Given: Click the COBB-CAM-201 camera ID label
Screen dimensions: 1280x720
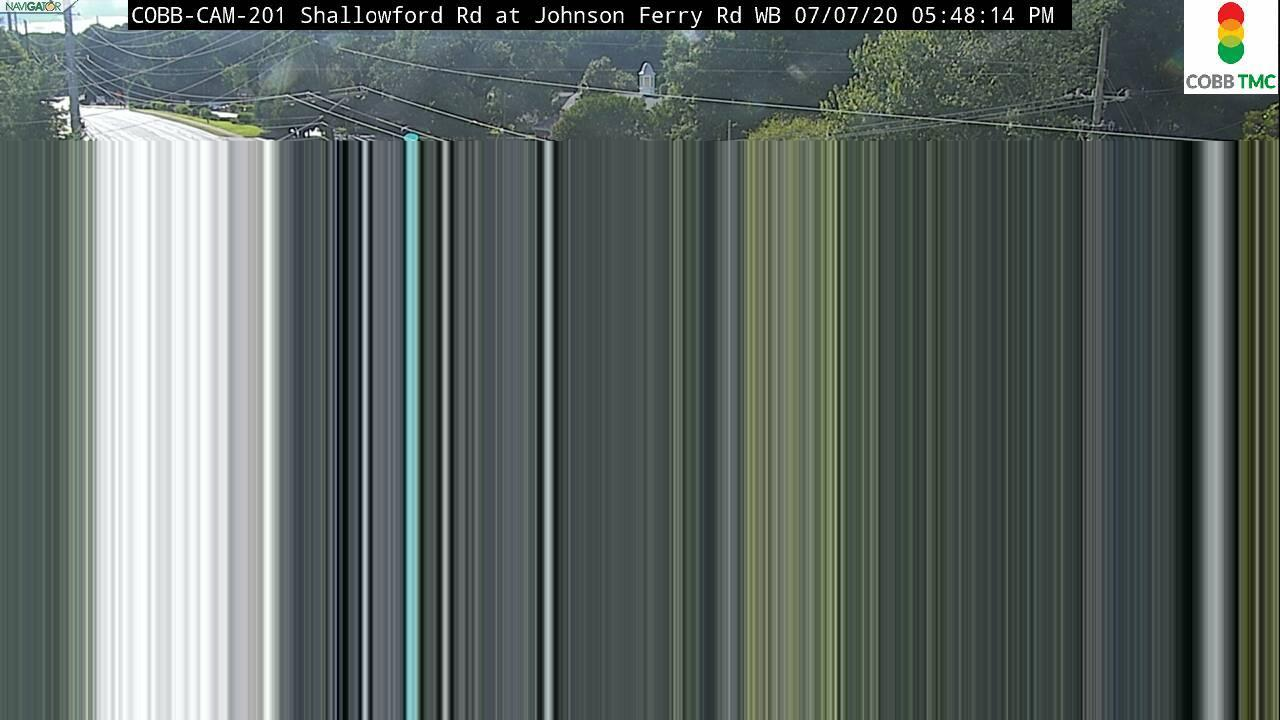Looking at the screenshot, I should (x=210, y=15).
